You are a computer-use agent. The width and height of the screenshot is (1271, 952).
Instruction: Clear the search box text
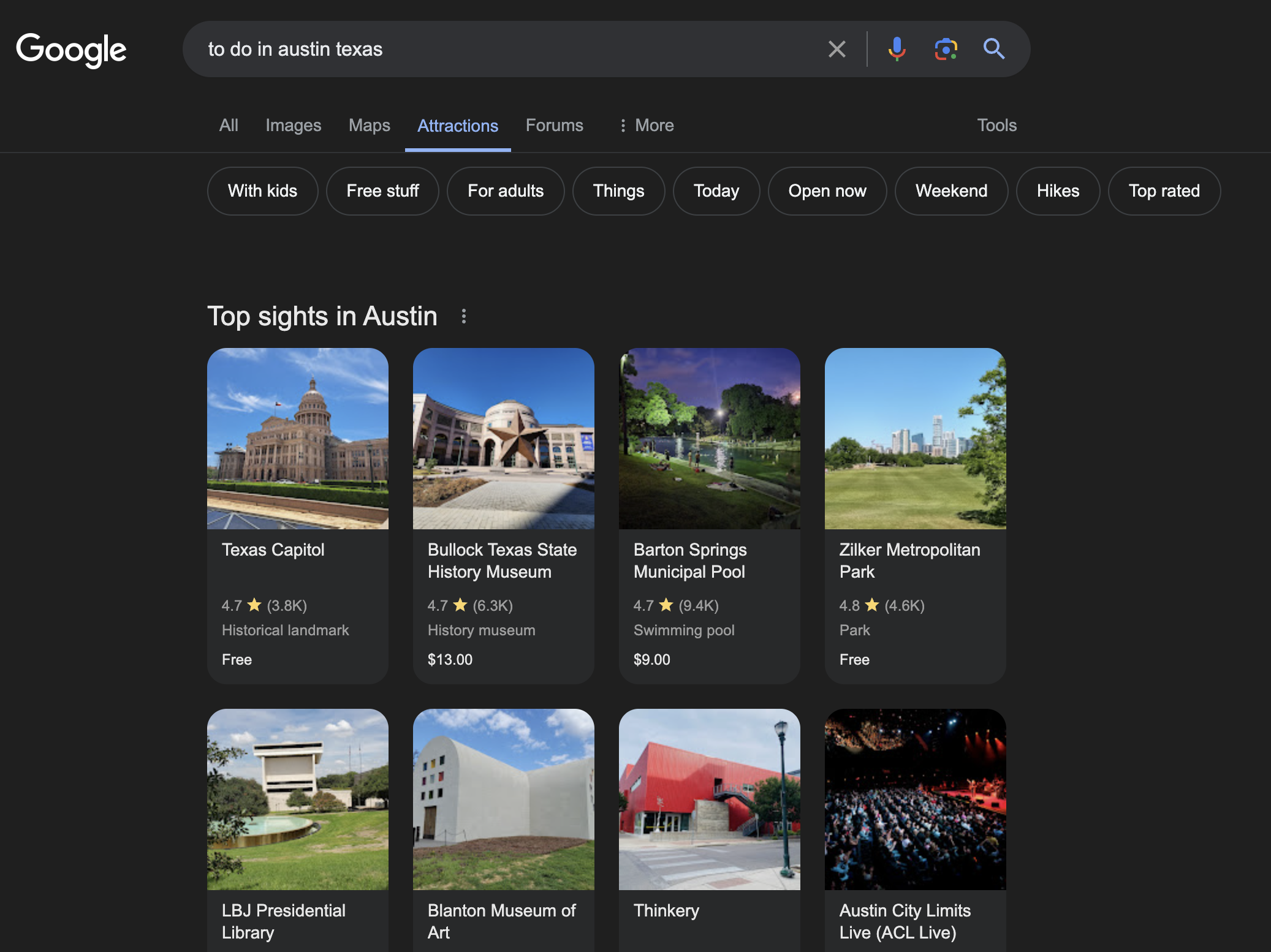coord(837,49)
